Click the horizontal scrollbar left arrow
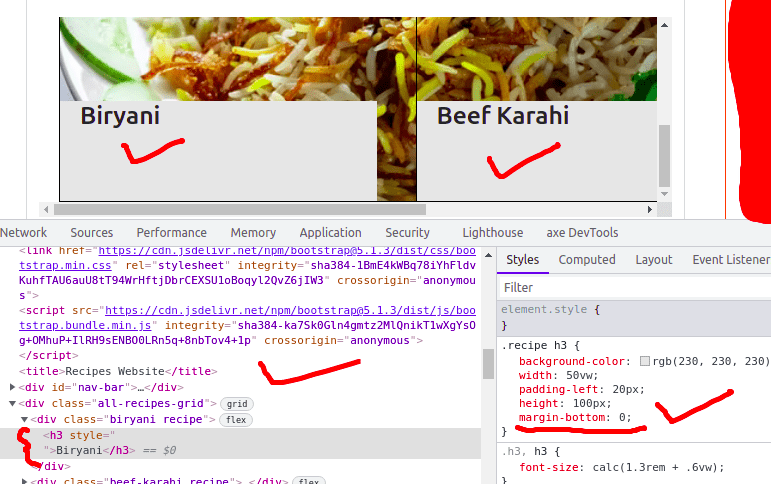Viewport: 771px width, 484px height. pyautogui.click(x=46, y=210)
